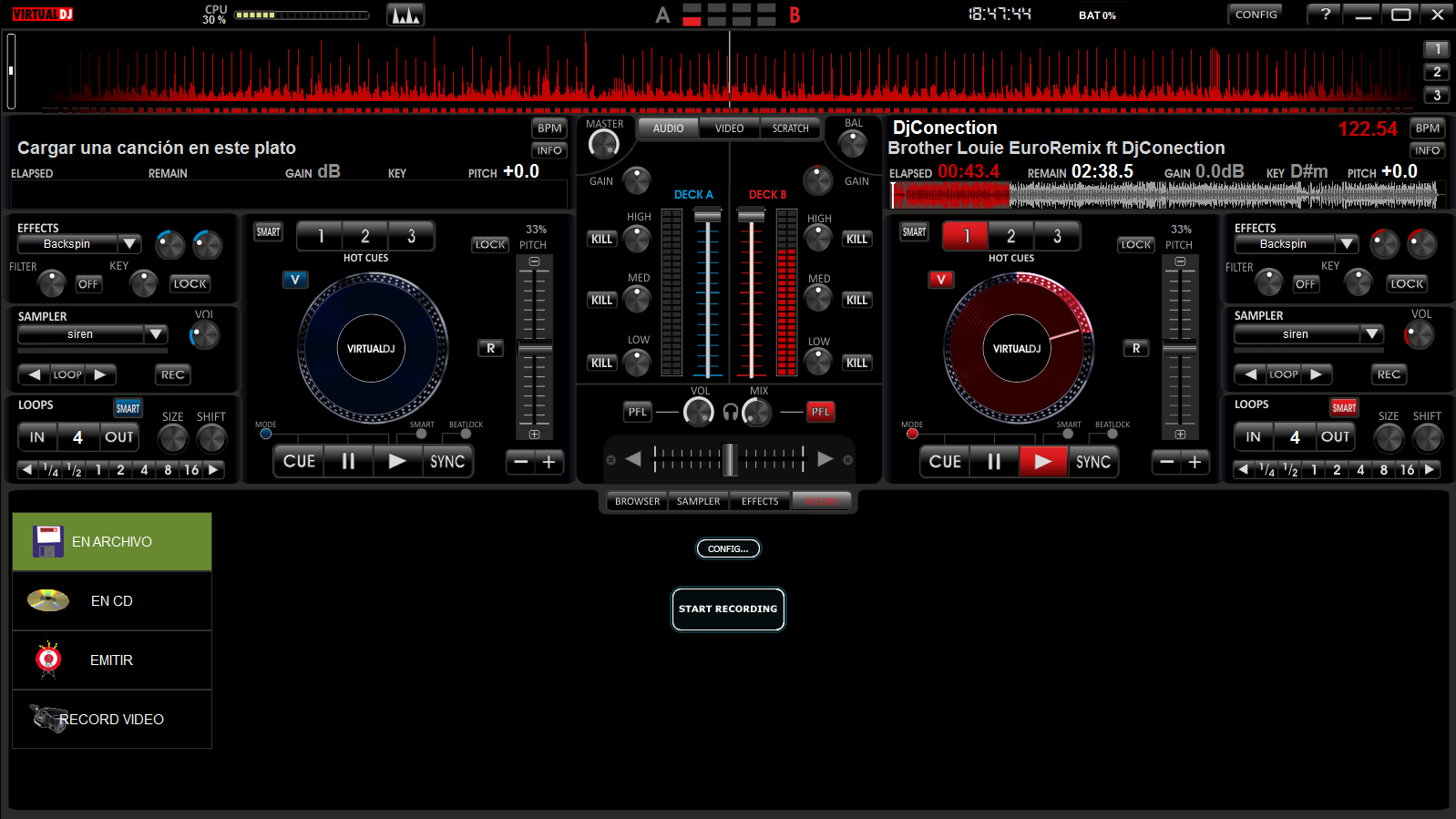Image resolution: width=1456 pixels, height=819 pixels.
Task: Toggle deck B LOW kill
Action: pyautogui.click(x=856, y=363)
